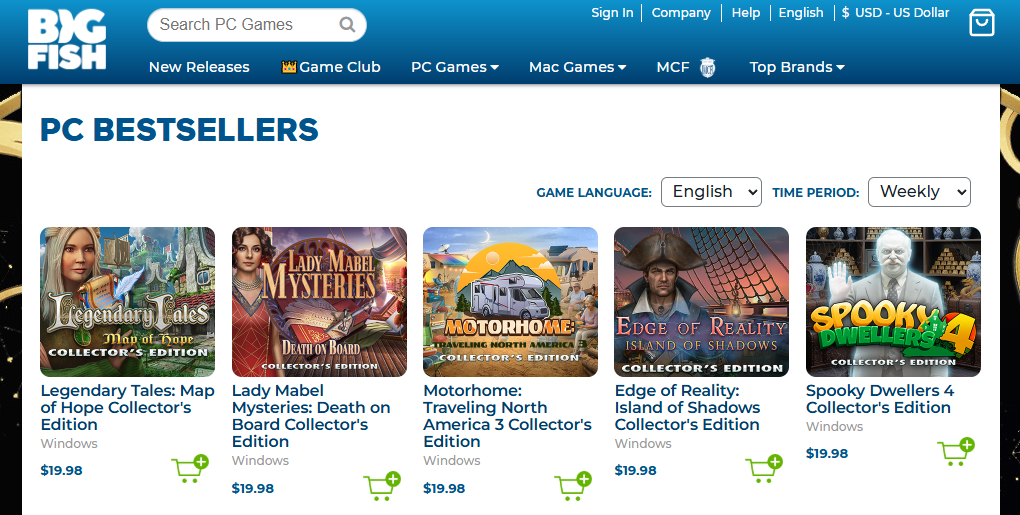Screen dimensions: 1020x515
Task: Add Lady Mabel Mysteries to cart
Action: tap(381, 486)
